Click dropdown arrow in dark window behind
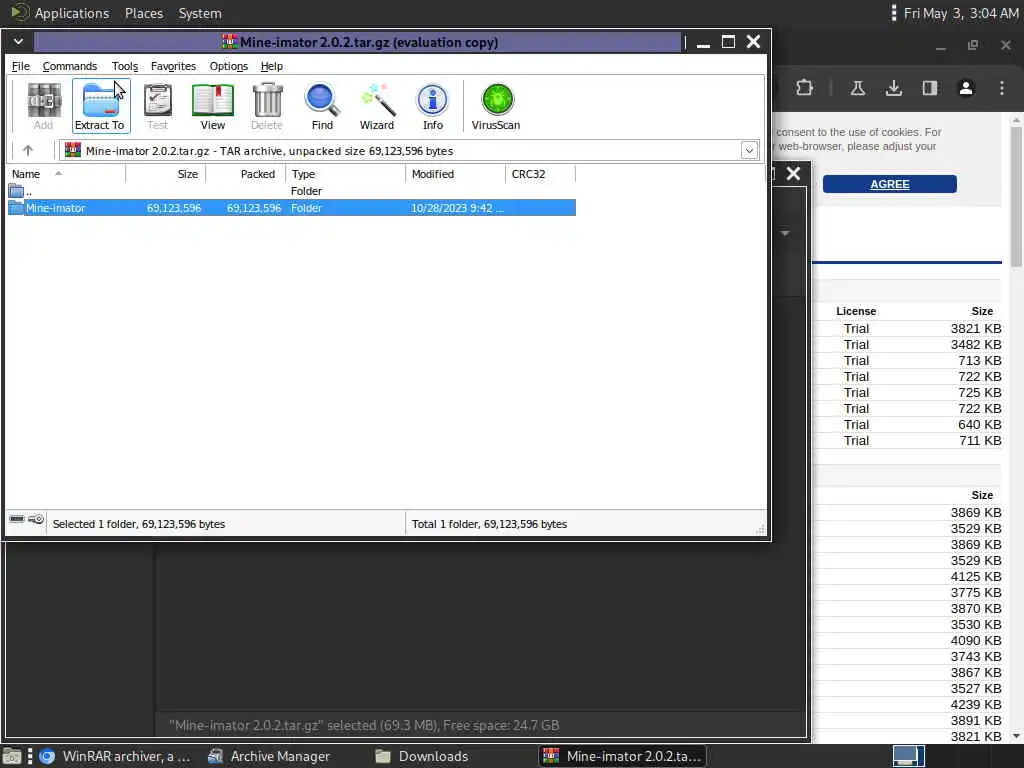The image size is (1024, 768). [785, 232]
